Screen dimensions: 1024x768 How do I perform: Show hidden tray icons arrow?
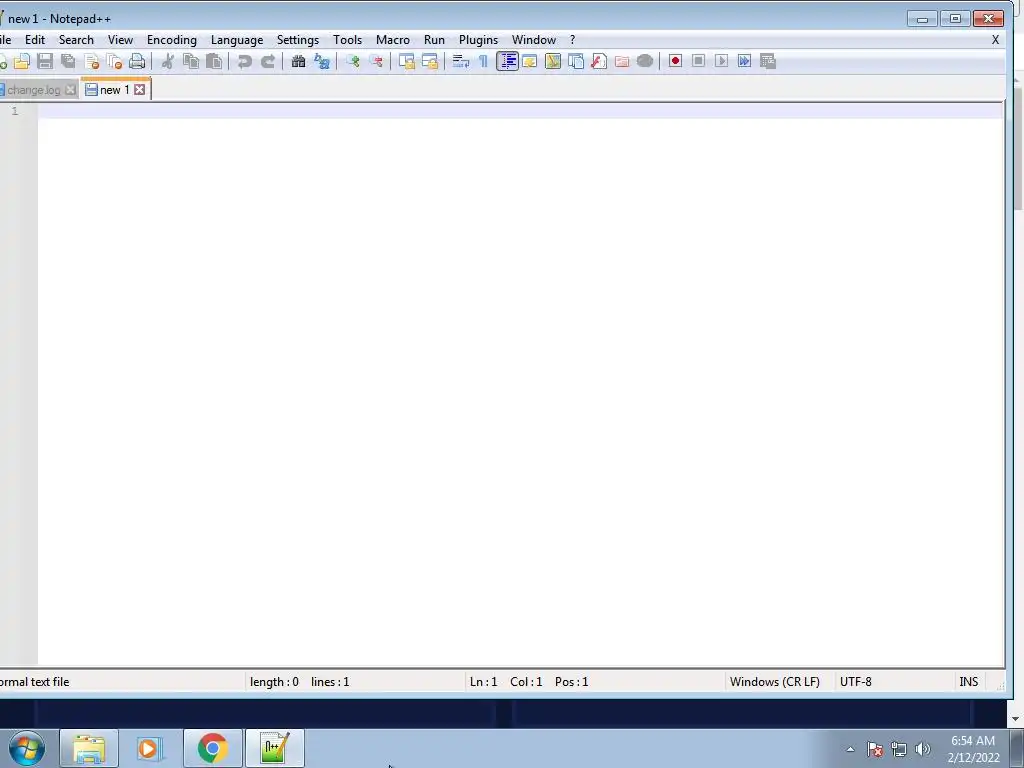[x=850, y=749]
